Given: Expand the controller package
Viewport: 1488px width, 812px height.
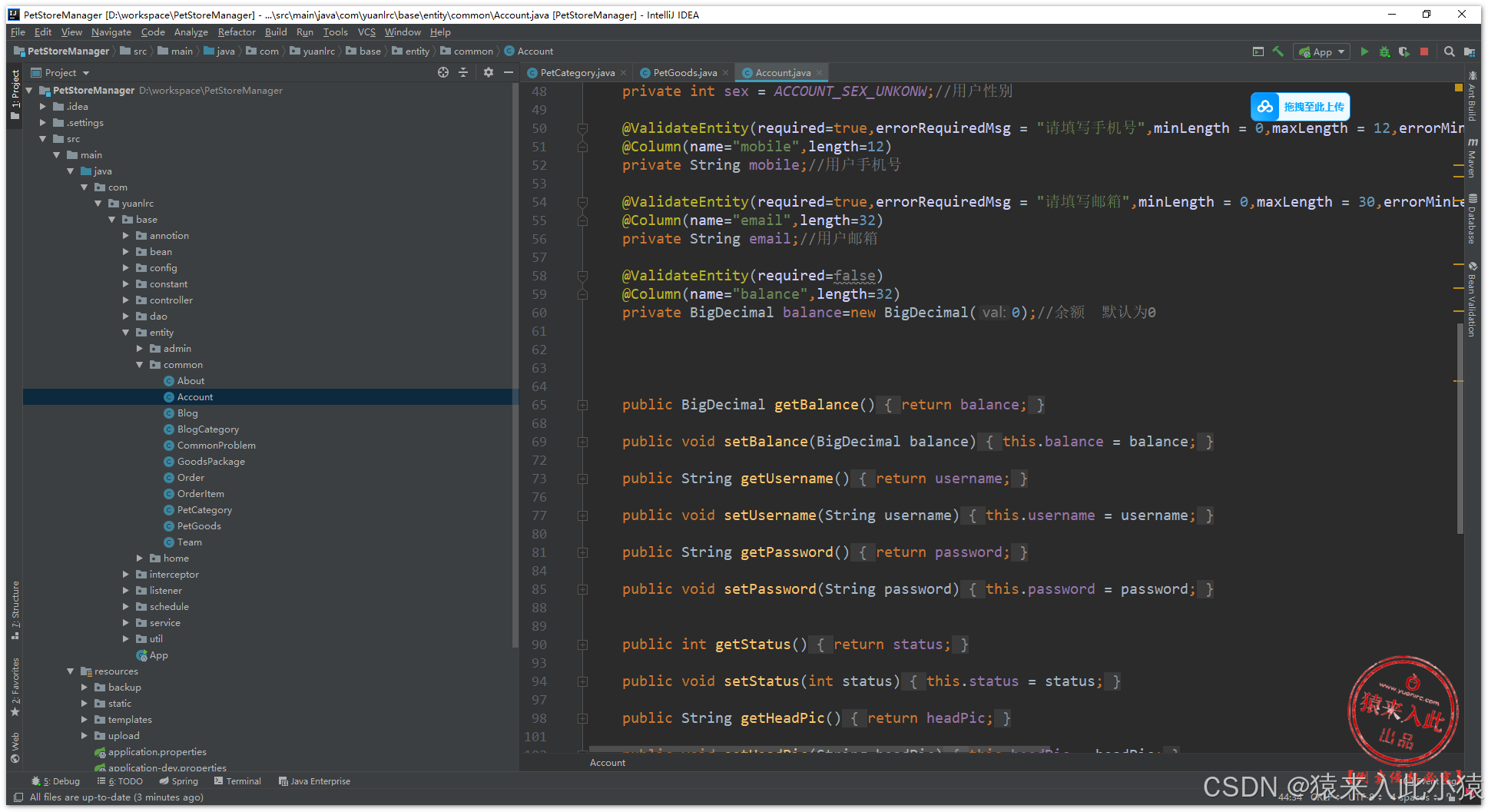Looking at the screenshot, I should 126,300.
